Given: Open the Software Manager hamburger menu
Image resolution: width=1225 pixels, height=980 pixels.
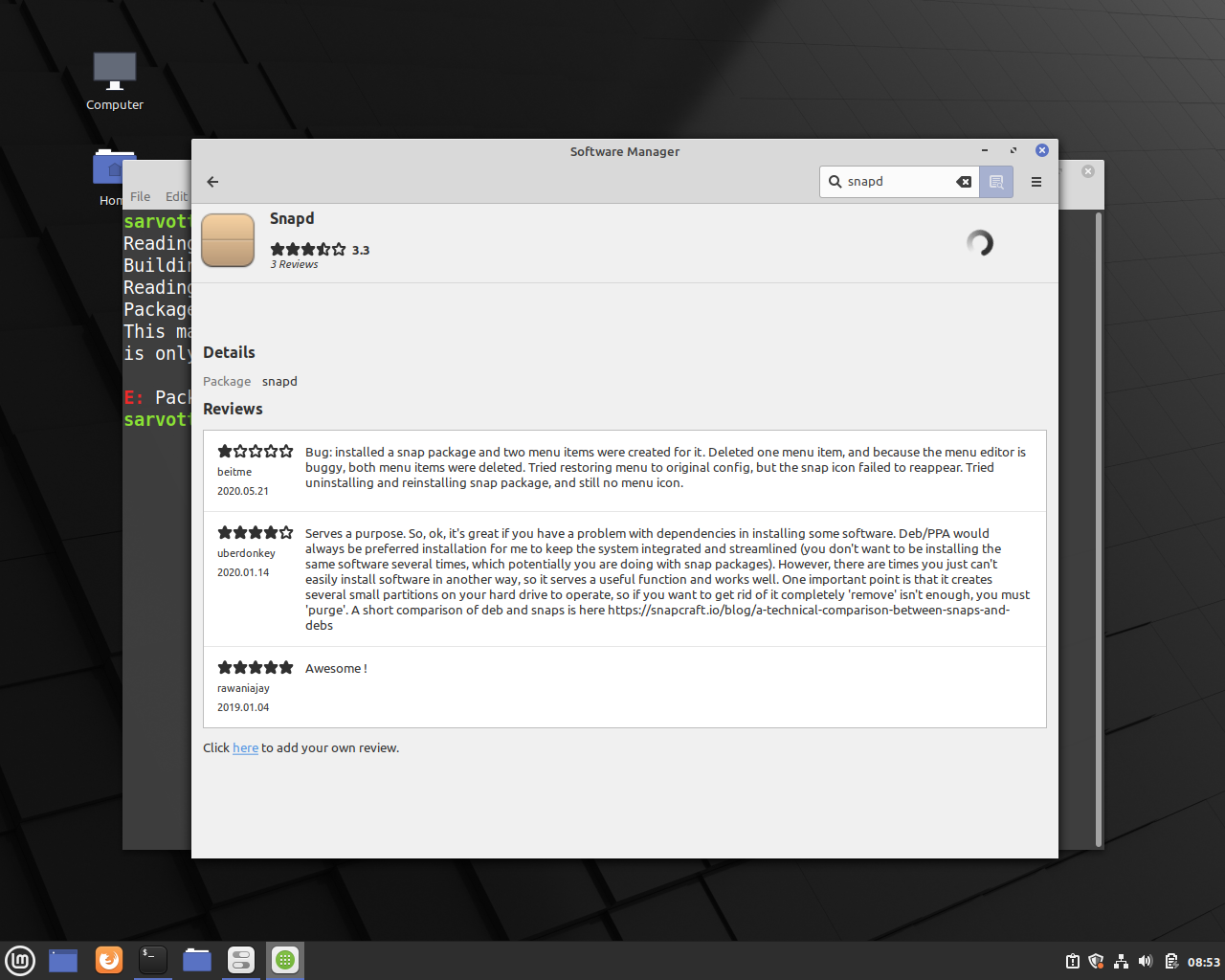Looking at the screenshot, I should pos(1036,182).
